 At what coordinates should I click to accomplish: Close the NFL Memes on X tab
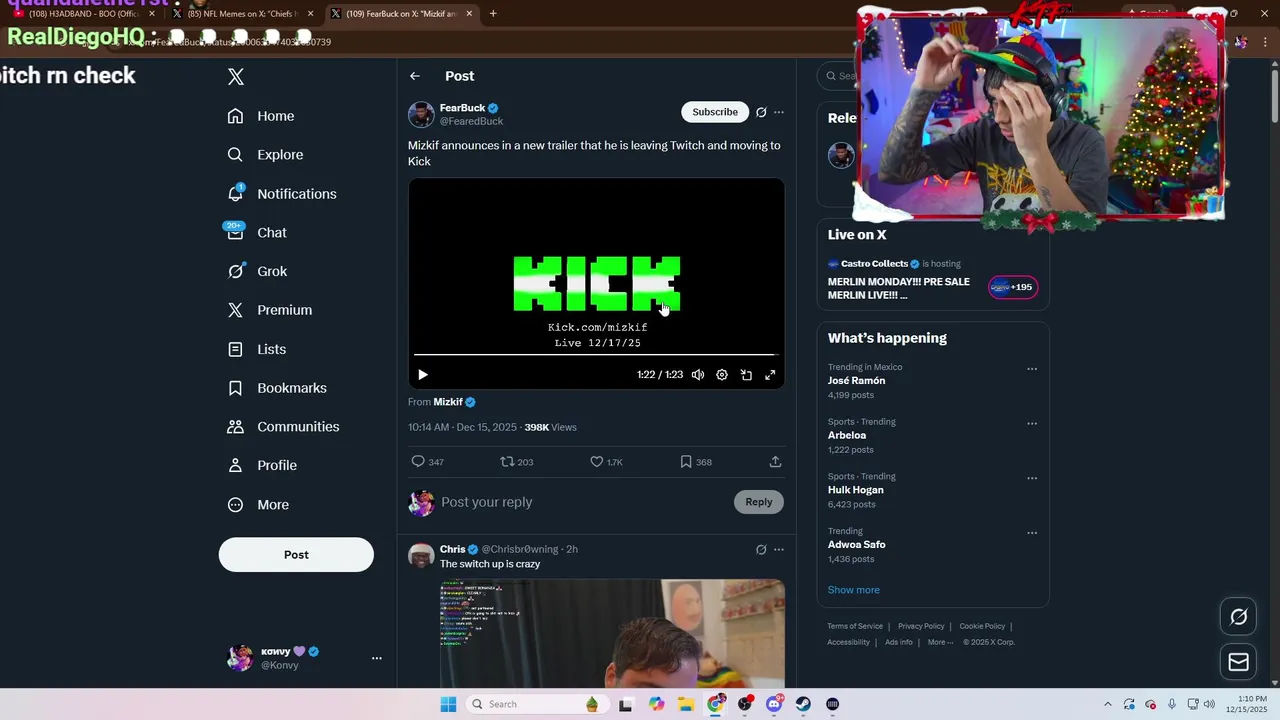pos(311,14)
